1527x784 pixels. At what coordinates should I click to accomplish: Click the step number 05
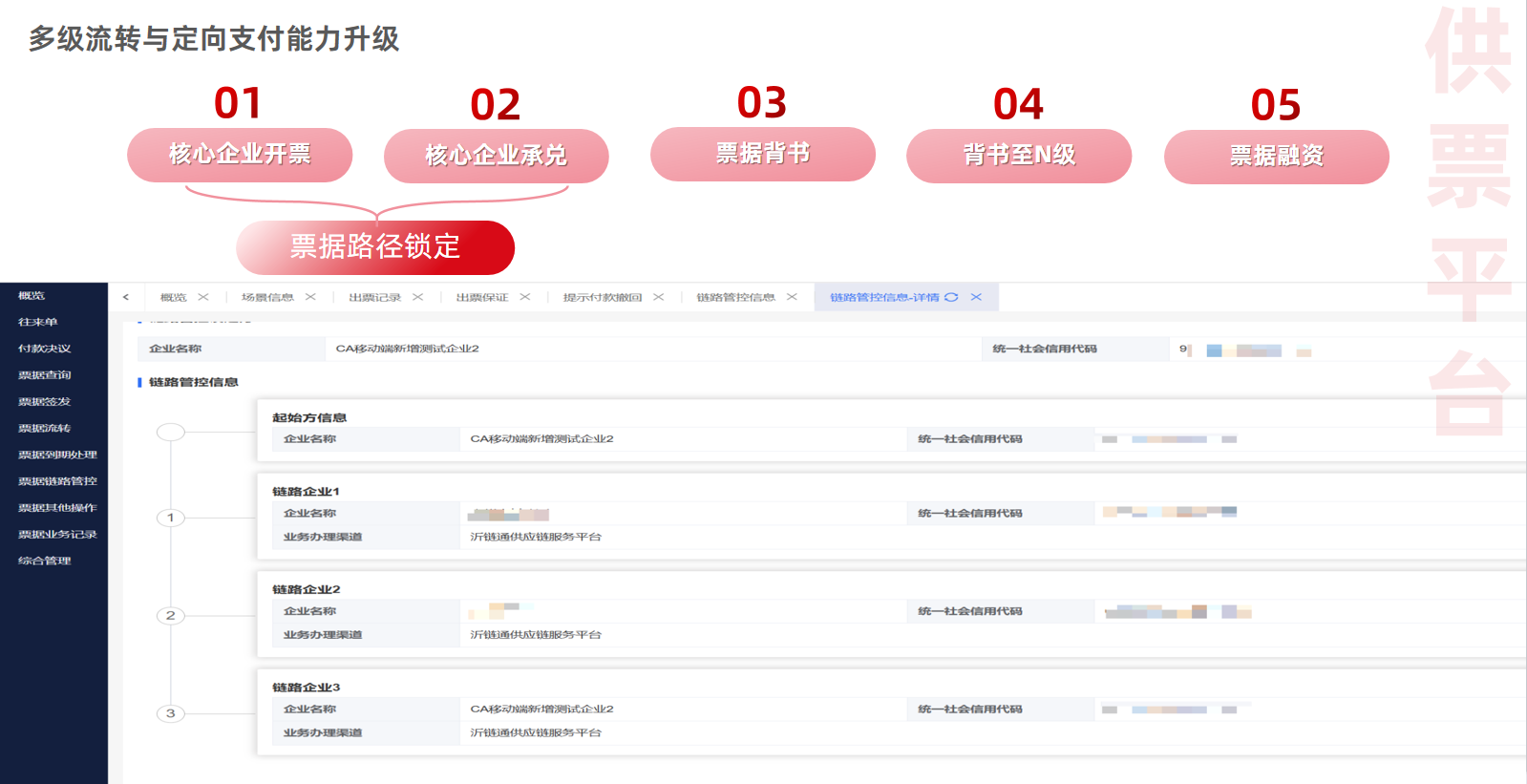(1276, 105)
